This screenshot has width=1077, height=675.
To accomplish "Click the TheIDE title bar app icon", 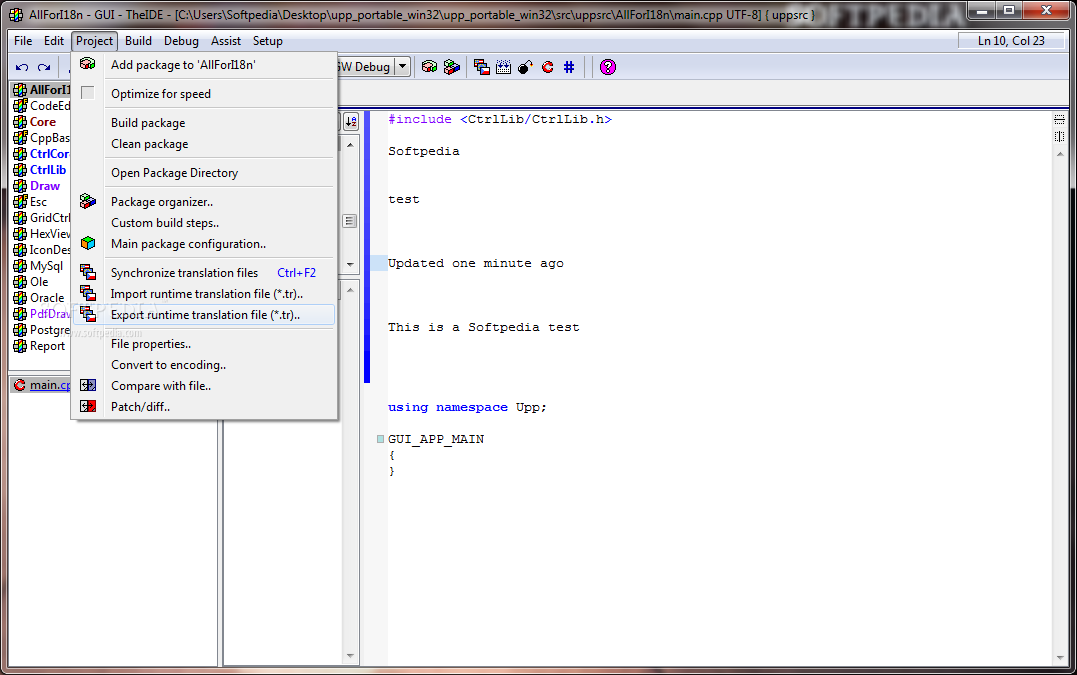I will click(x=16, y=14).
